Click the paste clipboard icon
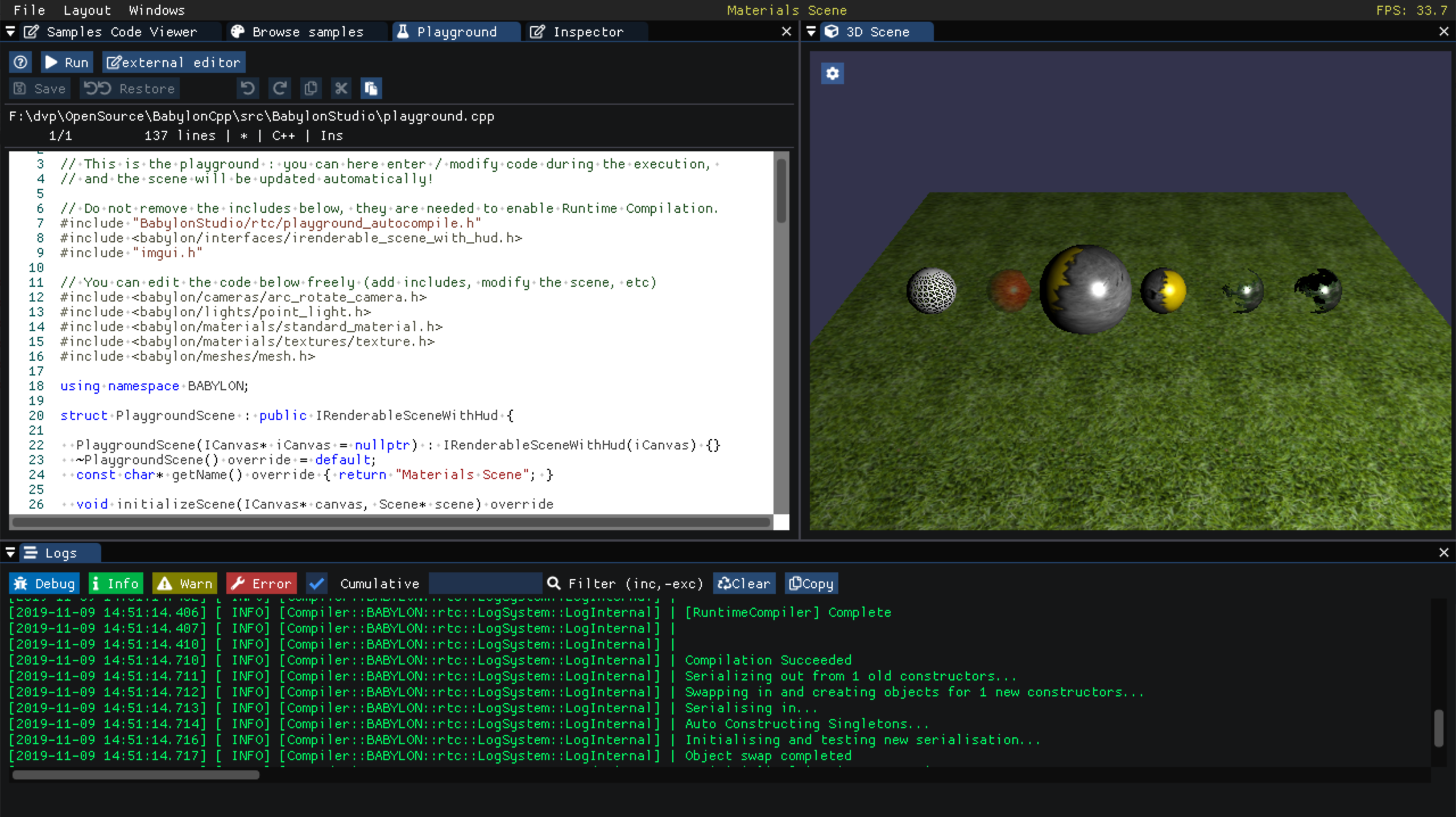 coord(371,88)
